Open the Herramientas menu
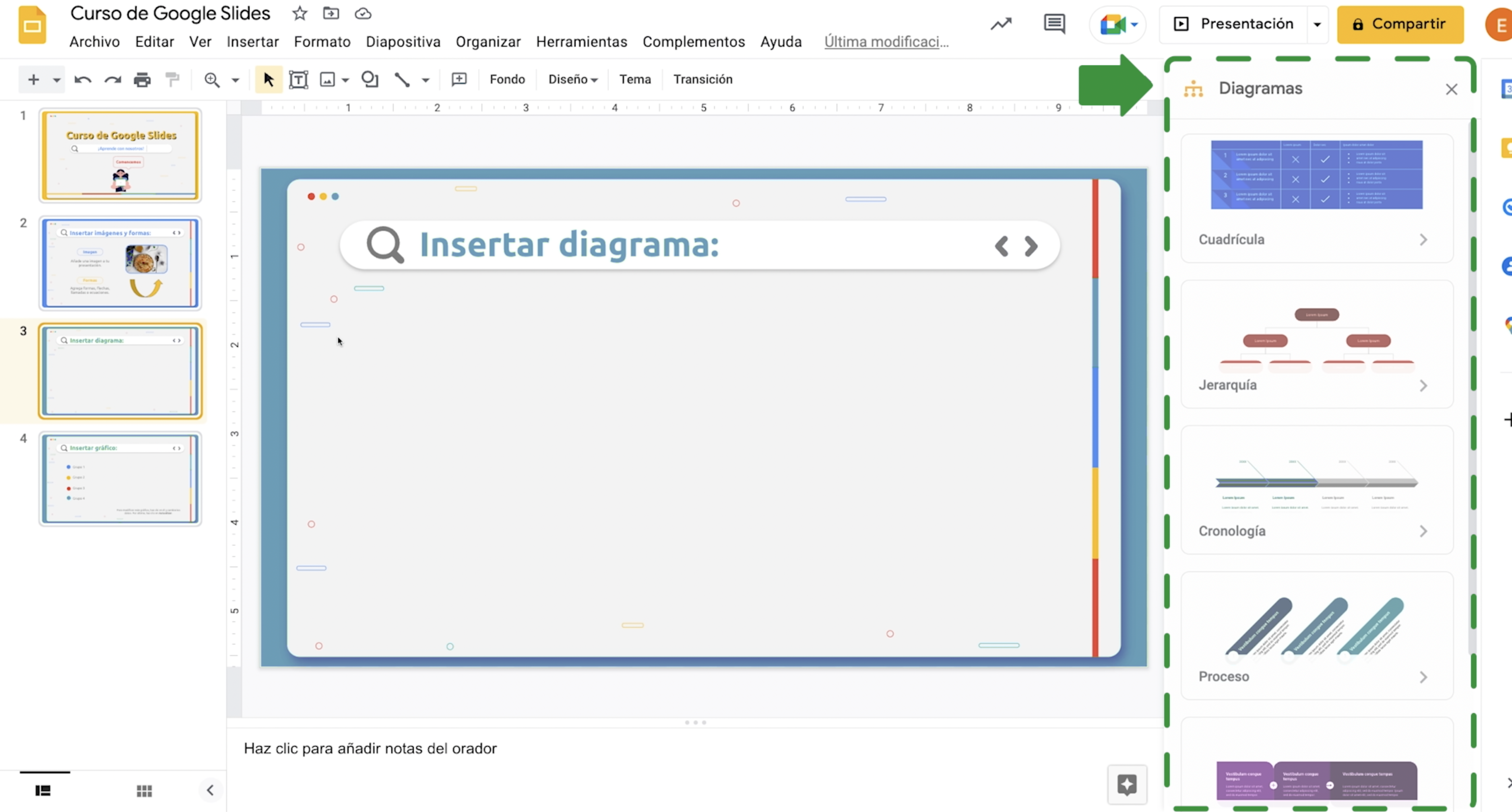1512x812 pixels. (582, 41)
